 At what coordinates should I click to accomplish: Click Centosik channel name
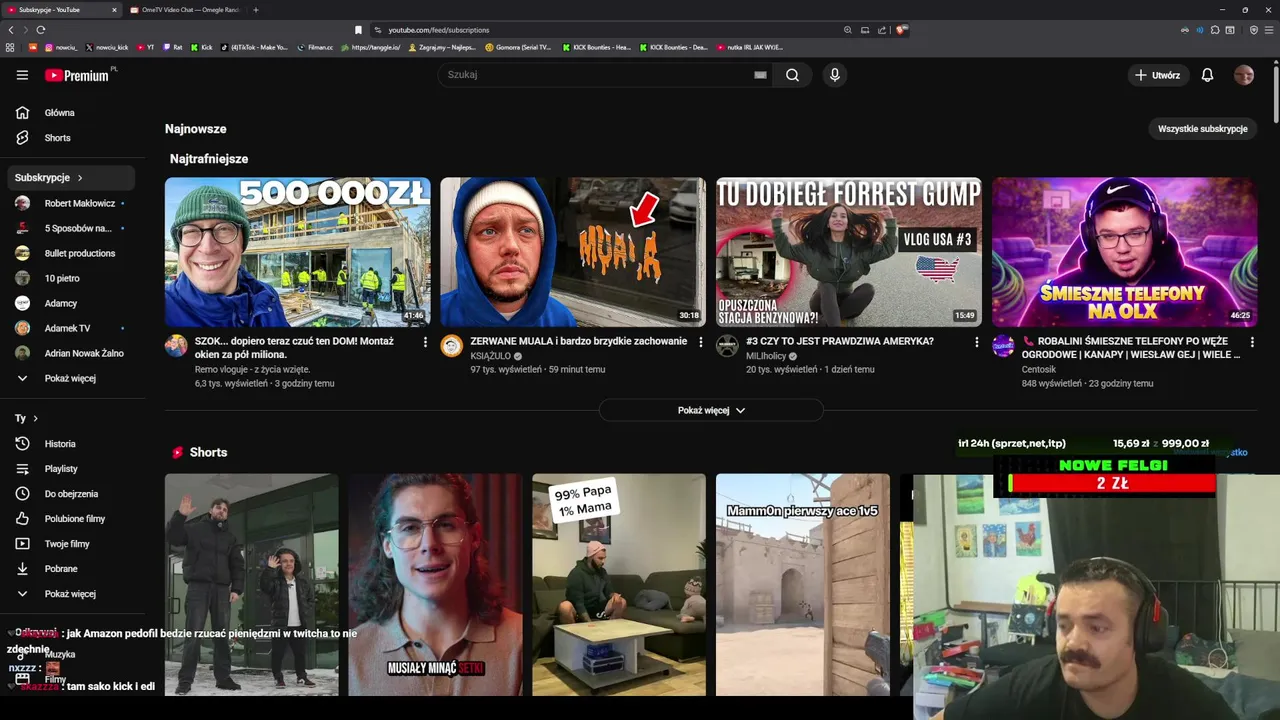click(1039, 369)
